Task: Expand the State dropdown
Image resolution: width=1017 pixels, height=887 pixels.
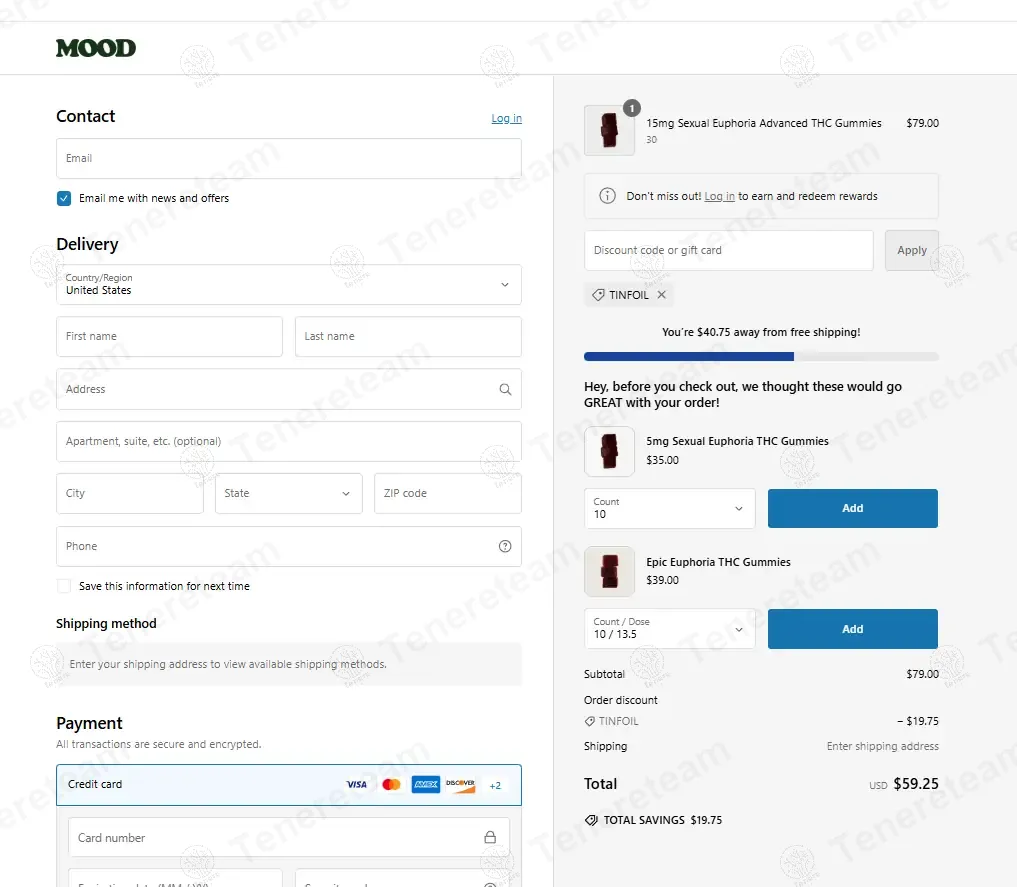Action: pyautogui.click(x=288, y=494)
